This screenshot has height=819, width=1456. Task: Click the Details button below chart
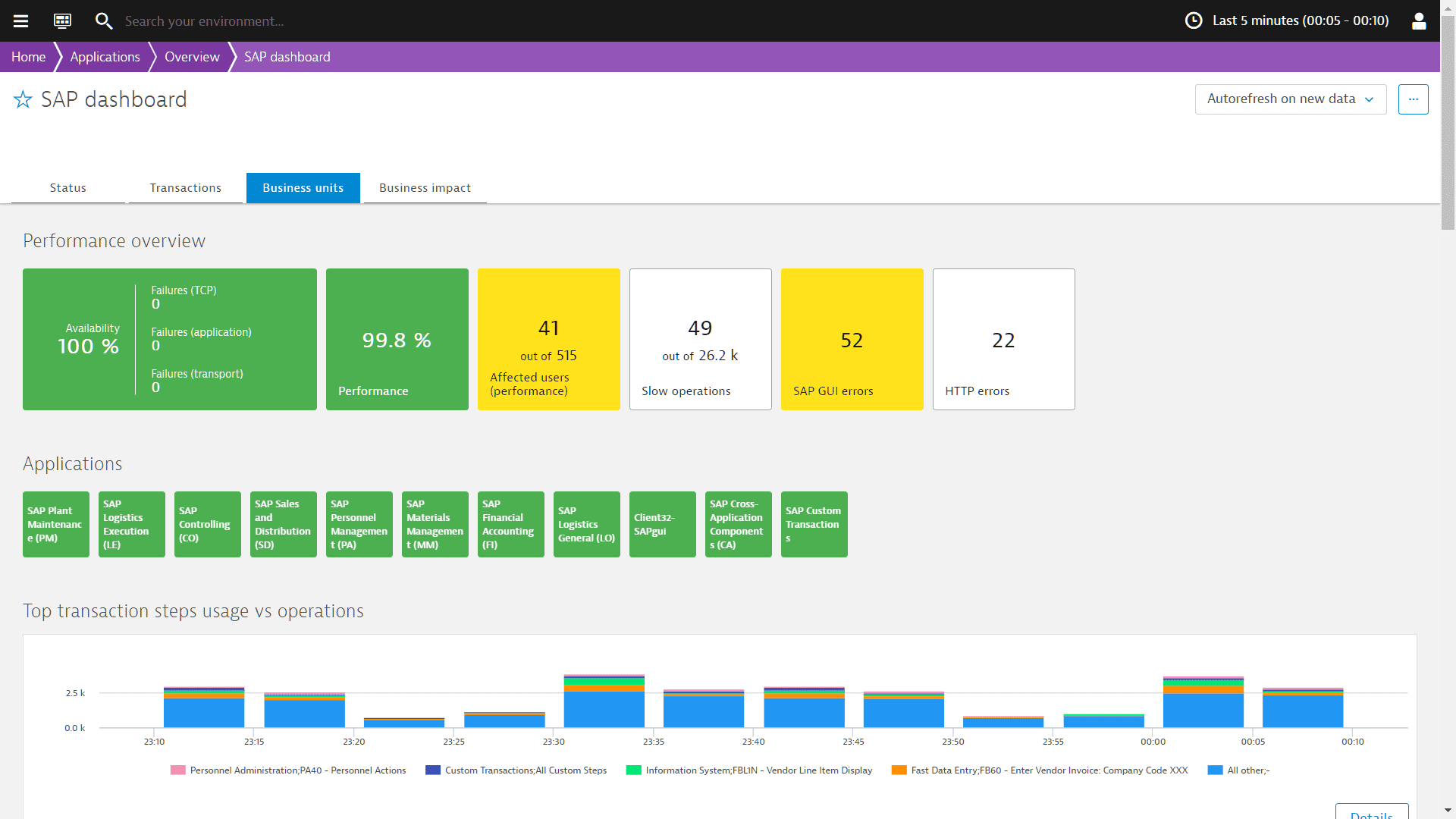pos(1372,811)
